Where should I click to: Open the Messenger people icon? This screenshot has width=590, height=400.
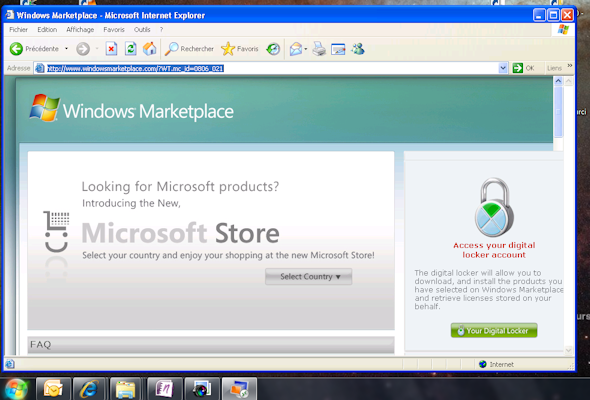[358, 49]
